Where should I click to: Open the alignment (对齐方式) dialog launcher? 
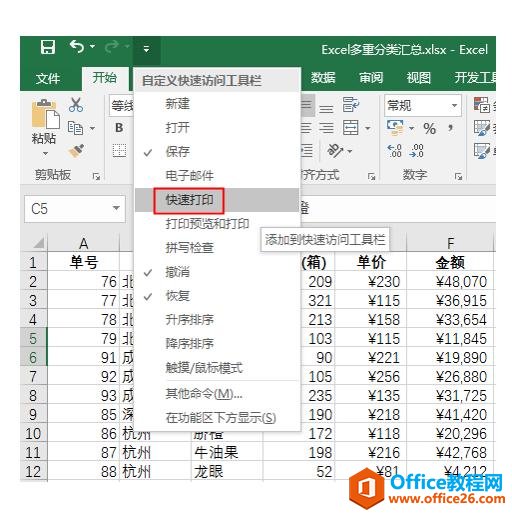(371, 177)
